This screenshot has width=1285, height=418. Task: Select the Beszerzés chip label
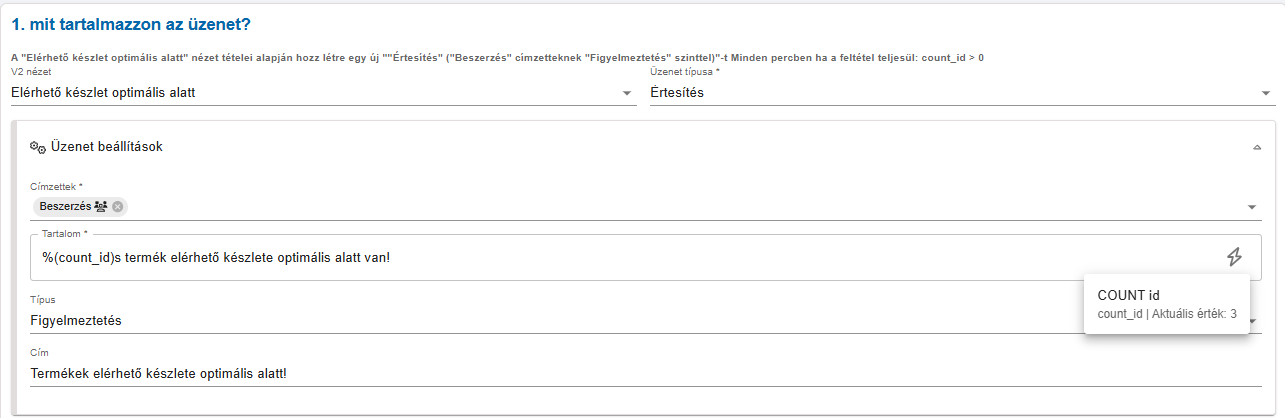tap(65, 207)
